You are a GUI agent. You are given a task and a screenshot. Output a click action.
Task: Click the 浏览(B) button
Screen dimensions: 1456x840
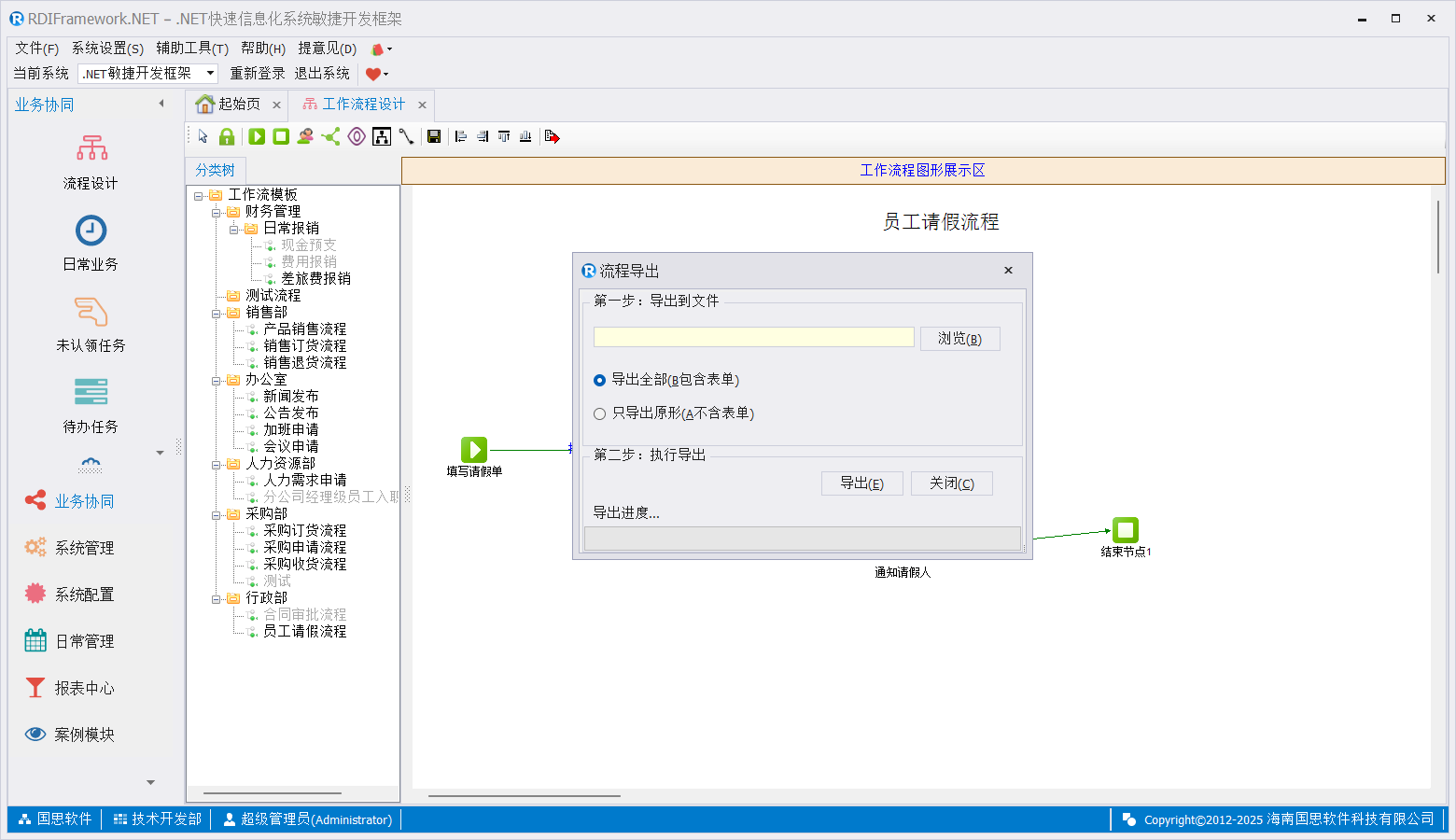pos(959,339)
